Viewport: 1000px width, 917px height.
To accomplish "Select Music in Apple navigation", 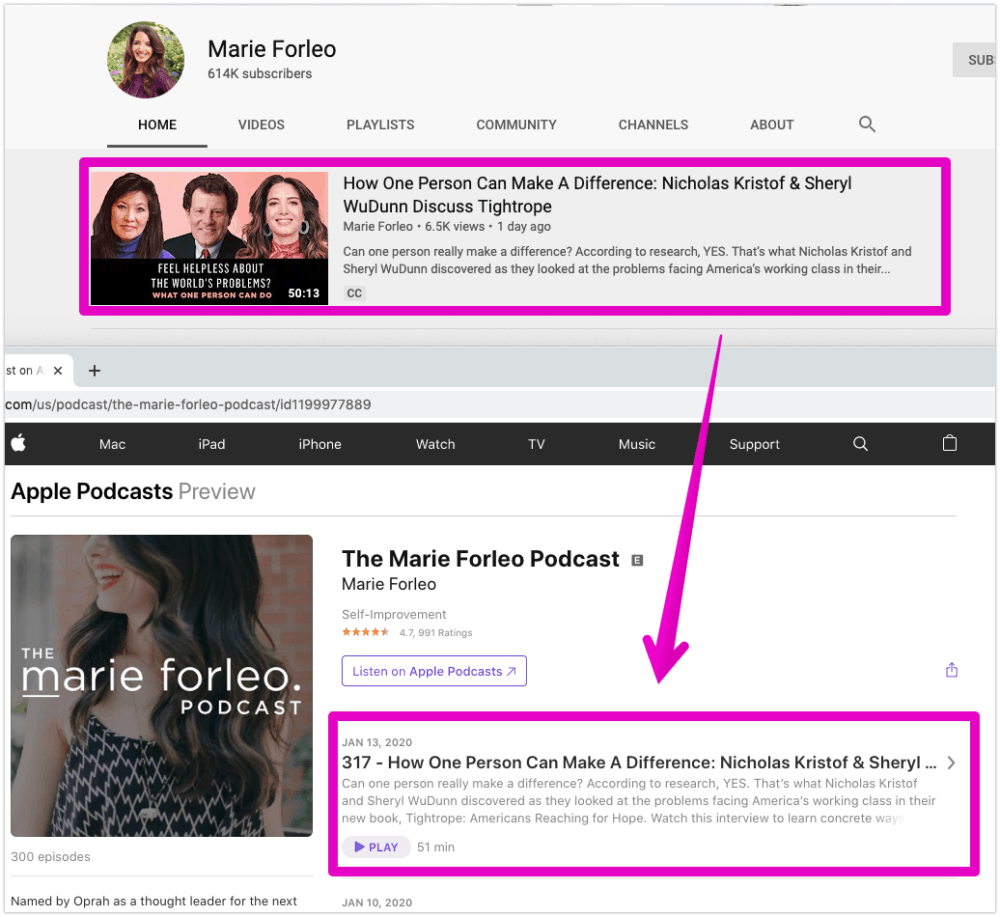I will (x=636, y=444).
